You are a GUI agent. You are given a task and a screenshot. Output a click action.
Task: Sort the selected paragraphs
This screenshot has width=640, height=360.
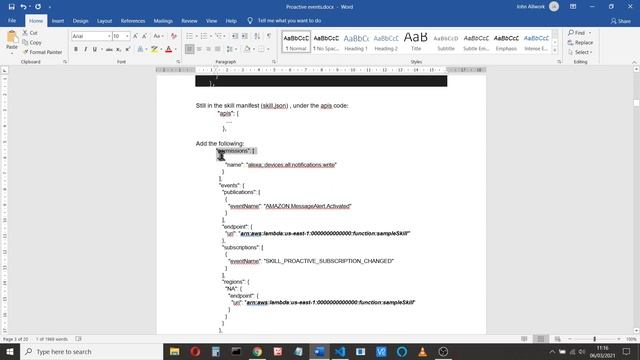pos(257,36)
